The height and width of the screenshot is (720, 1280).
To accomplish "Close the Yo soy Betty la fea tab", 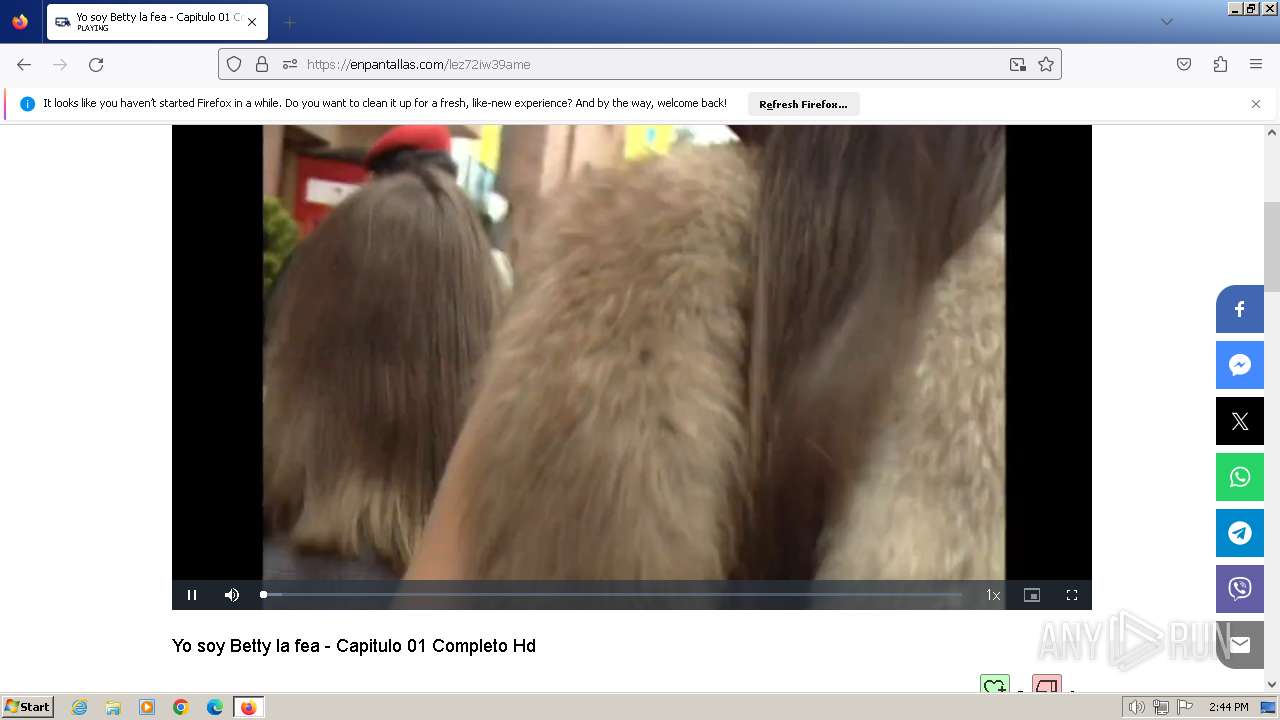I will pos(252,22).
